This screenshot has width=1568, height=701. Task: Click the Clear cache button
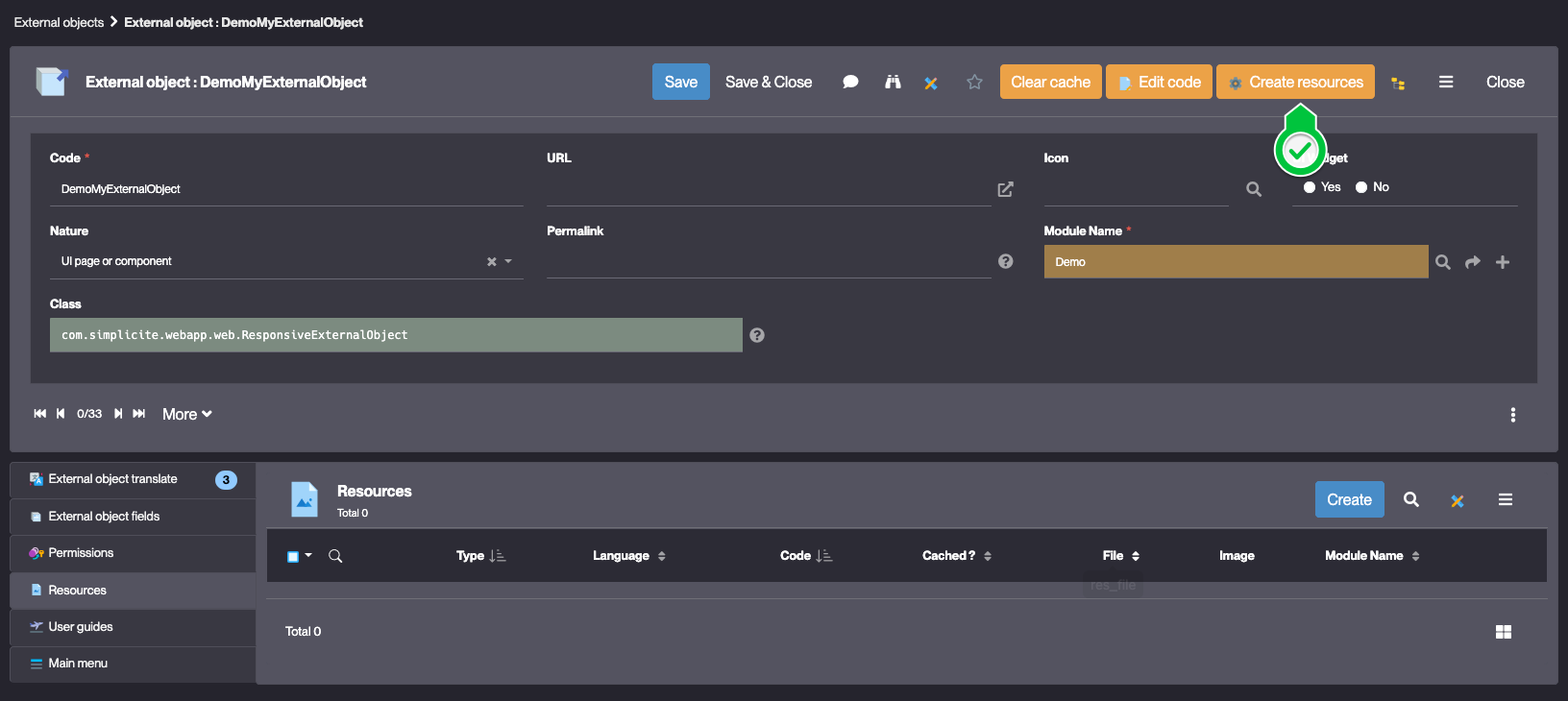pyautogui.click(x=1050, y=83)
